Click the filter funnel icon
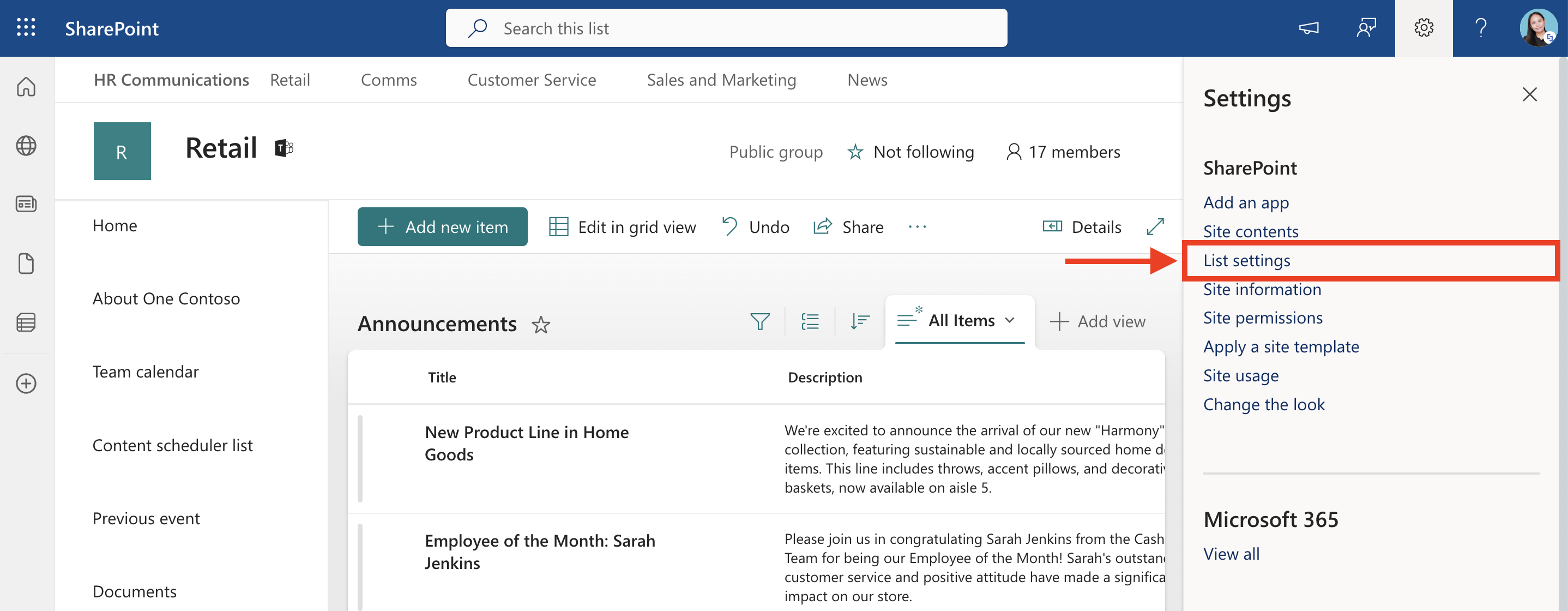Image resolution: width=1568 pixels, height=611 pixels. coord(759,321)
